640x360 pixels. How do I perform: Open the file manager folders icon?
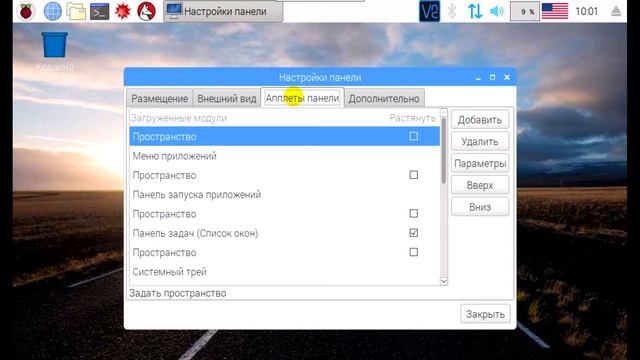[76, 11]
